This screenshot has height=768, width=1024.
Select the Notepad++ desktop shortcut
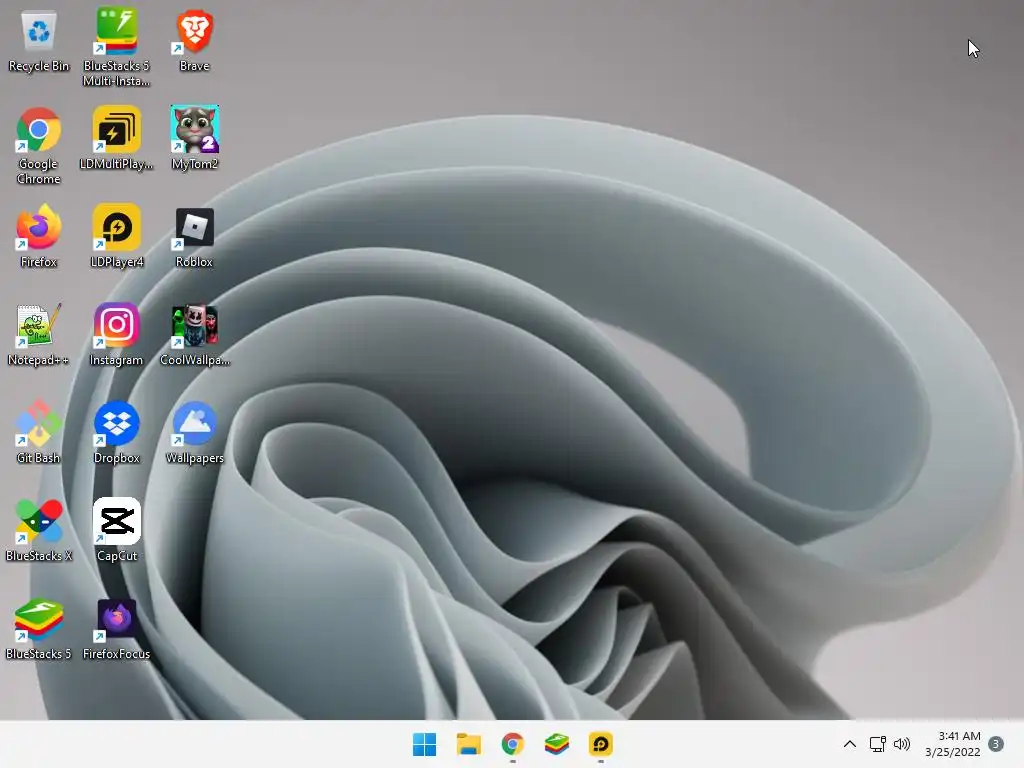point(38,334)
